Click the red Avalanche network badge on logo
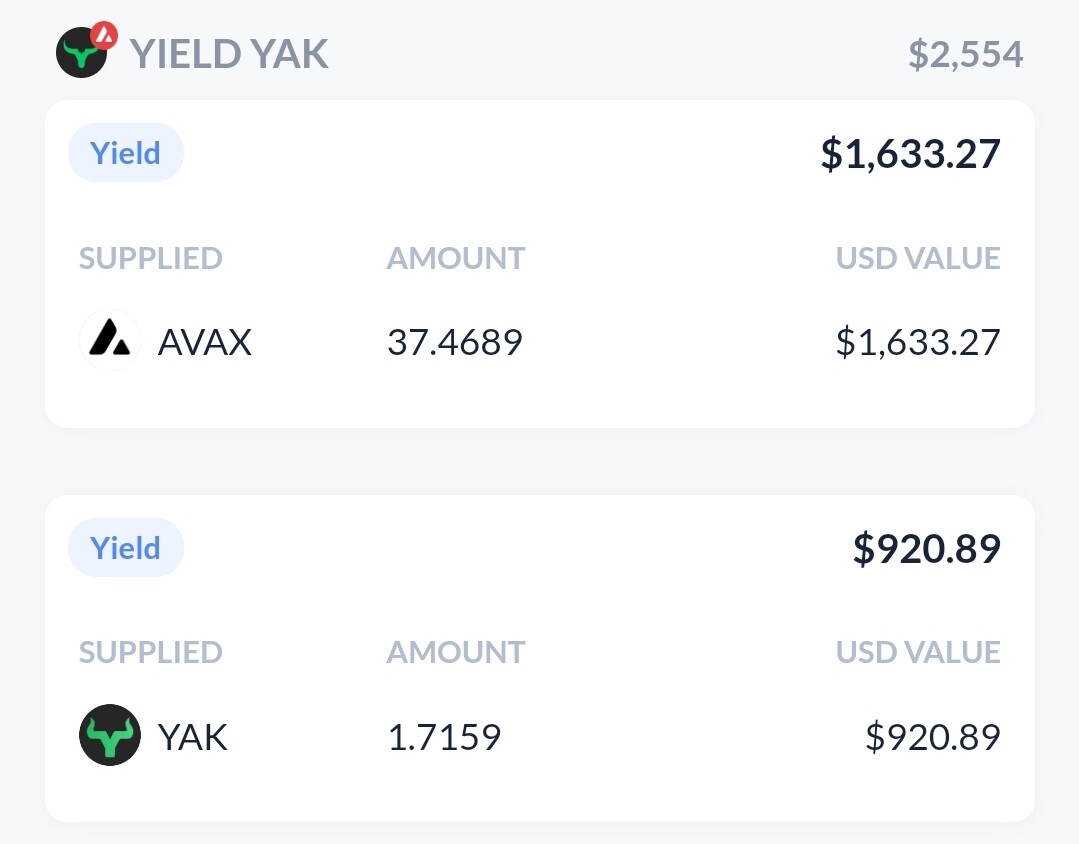The width and height of the screenshot is (1079, 844). click(x=103, y=32)
